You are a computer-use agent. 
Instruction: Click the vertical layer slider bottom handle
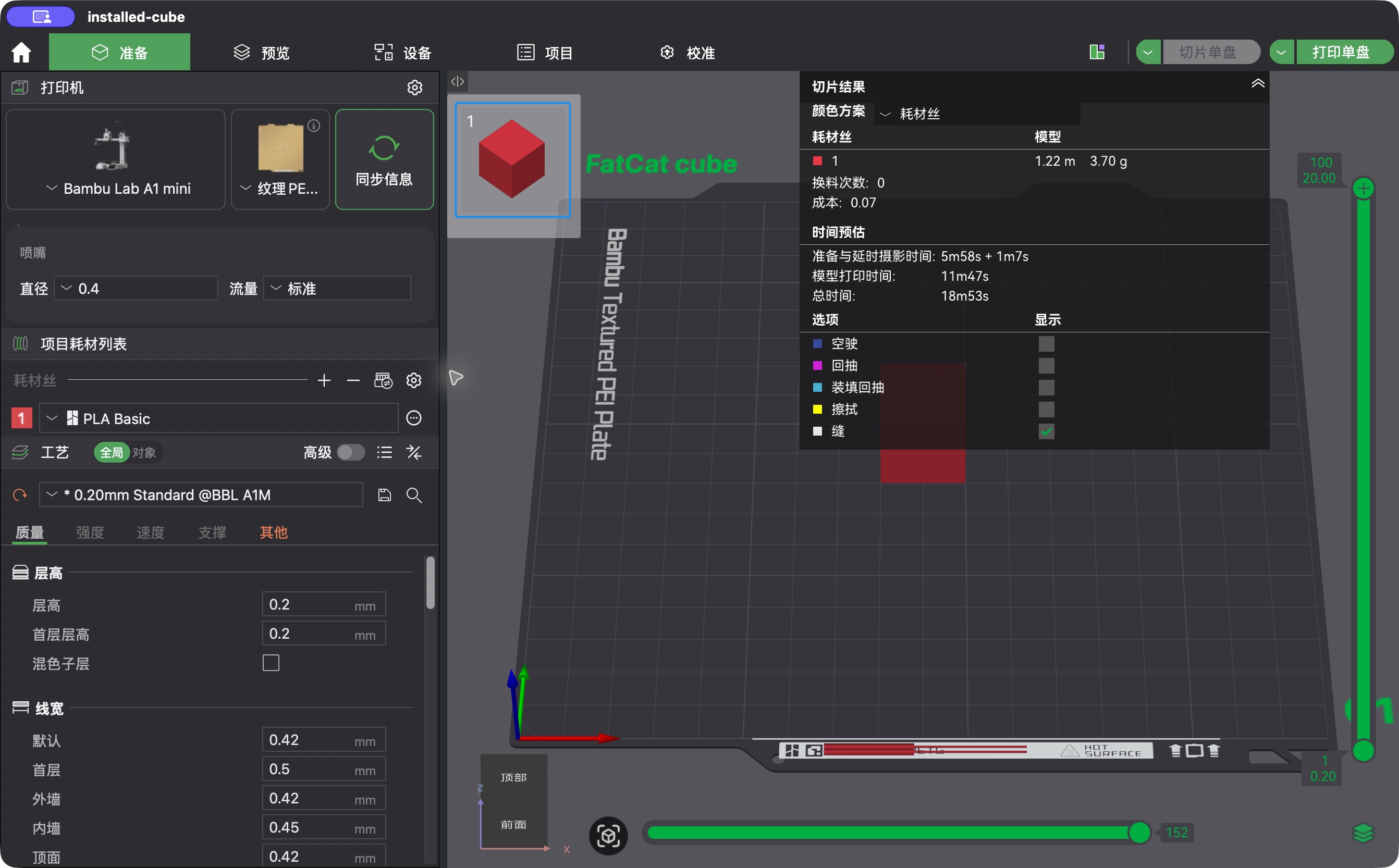pyautogui.click(x=1363, y=750)
